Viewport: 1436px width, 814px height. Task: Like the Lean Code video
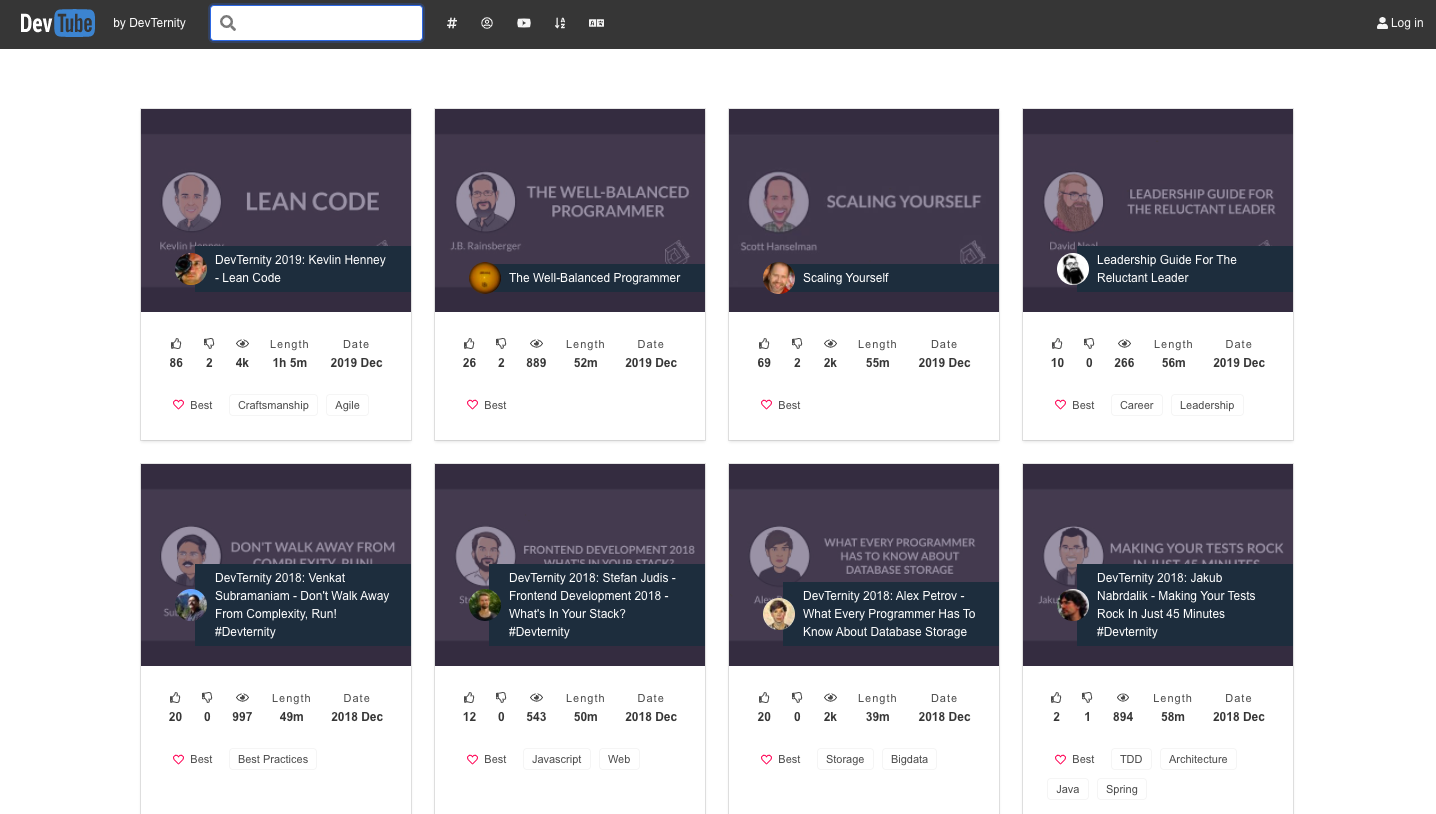(176, 344)
